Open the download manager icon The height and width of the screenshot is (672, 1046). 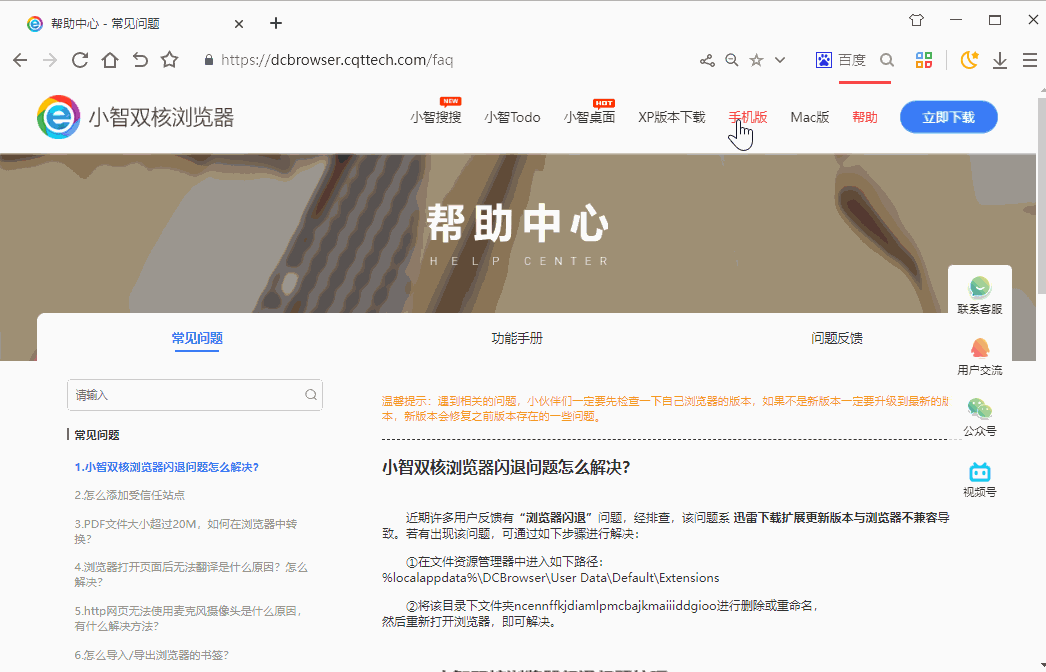[999, 60]
